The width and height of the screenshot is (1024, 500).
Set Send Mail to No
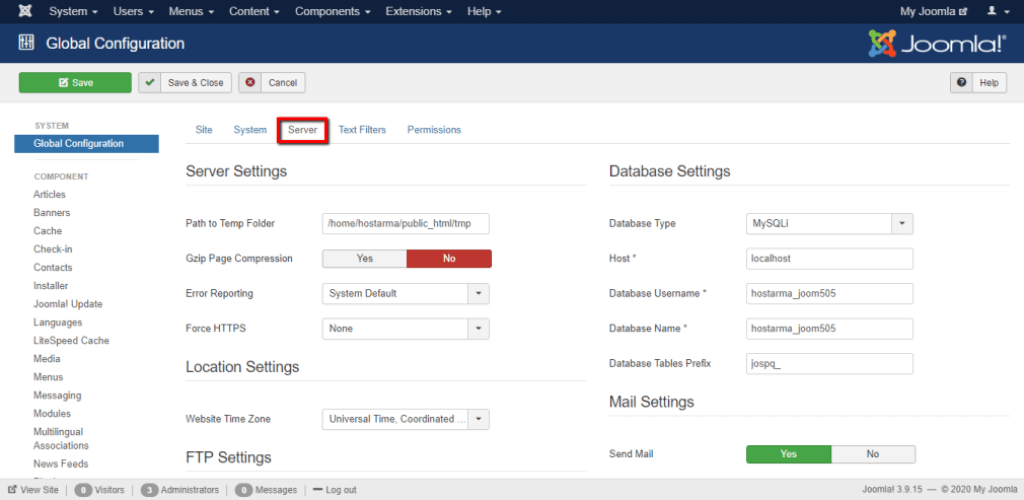(873, 454)
